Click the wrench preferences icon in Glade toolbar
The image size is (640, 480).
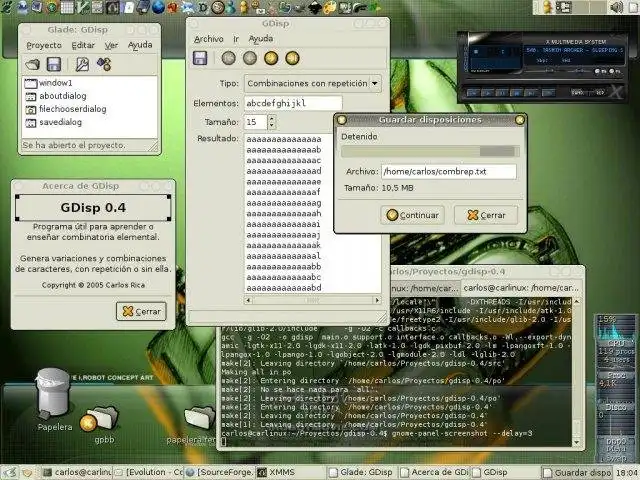pyautogui.click(x=82, y=64)
